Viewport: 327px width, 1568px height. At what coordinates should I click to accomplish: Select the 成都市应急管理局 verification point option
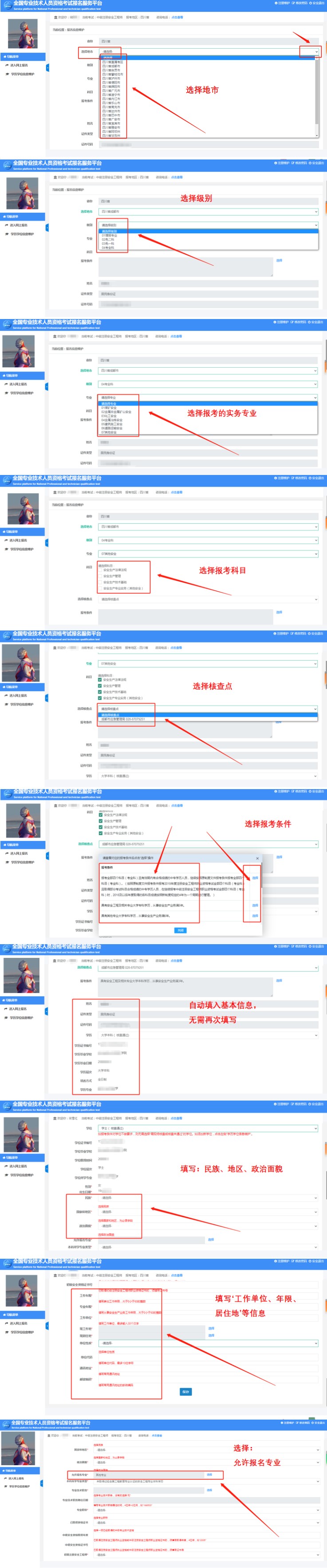[122, 719]
